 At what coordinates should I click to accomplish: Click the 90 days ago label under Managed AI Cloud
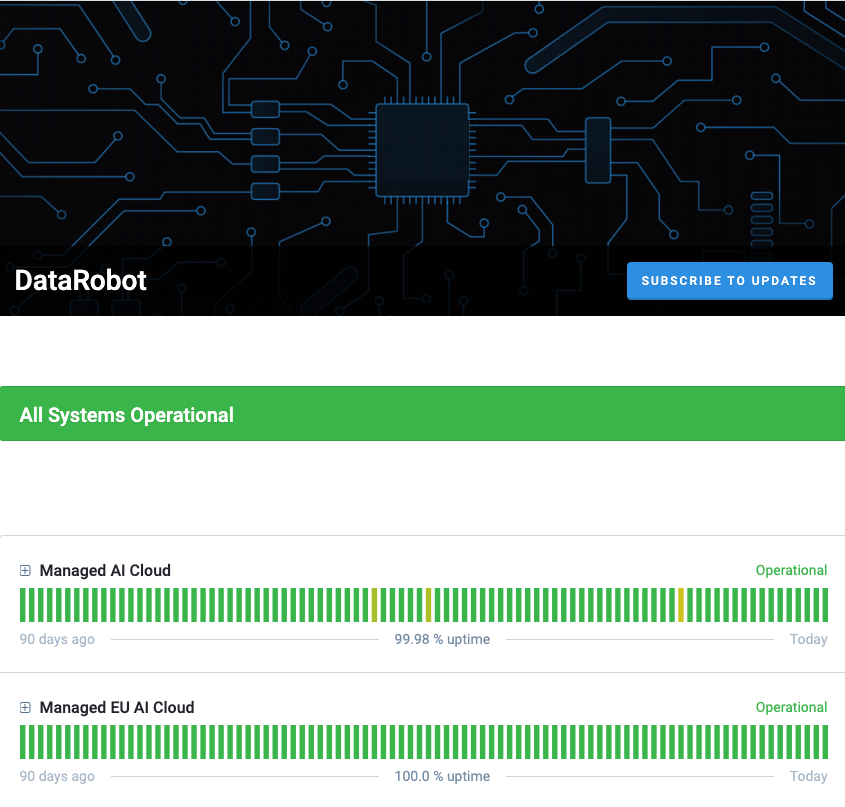coord(57,640)
